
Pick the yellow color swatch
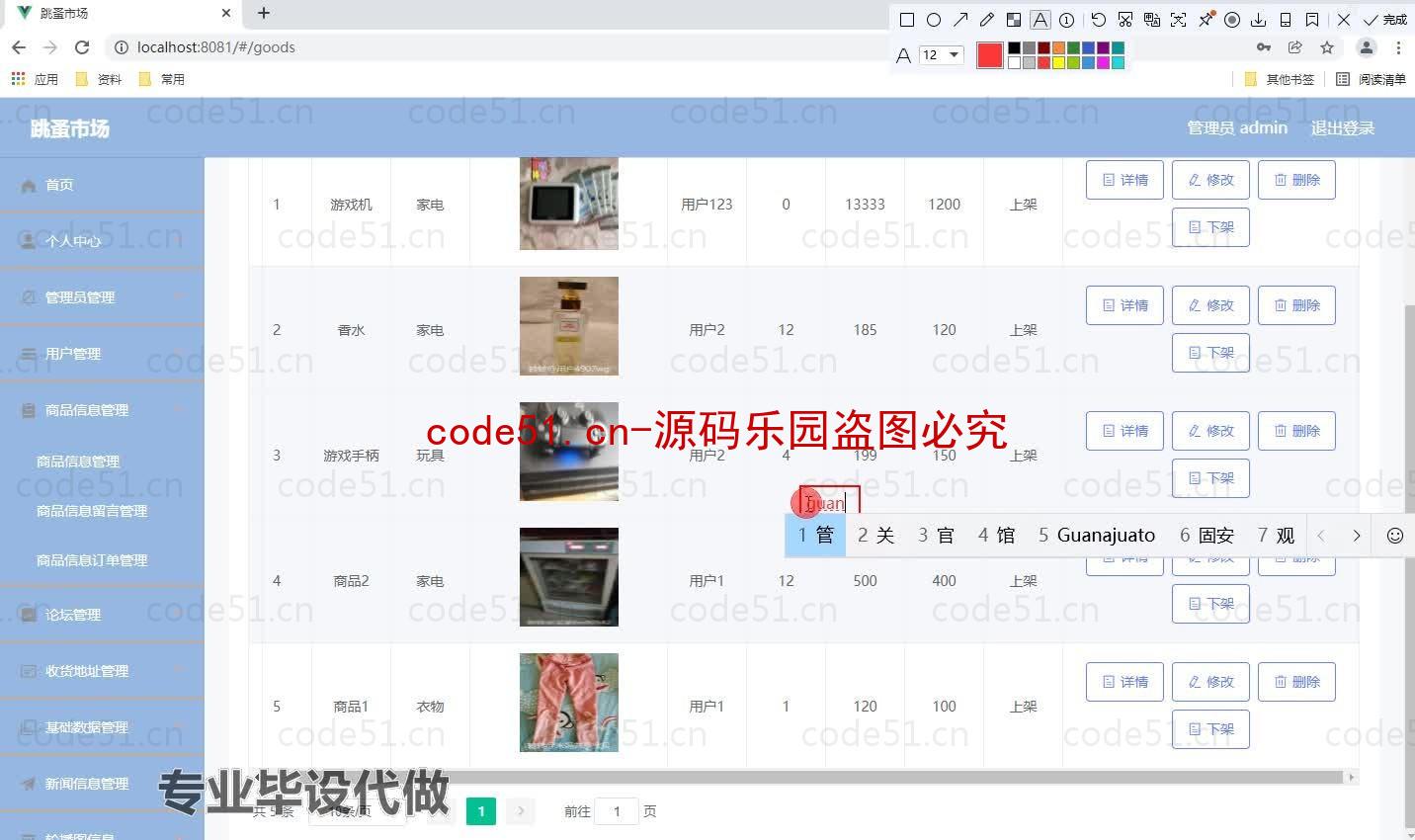point(1058,63)
